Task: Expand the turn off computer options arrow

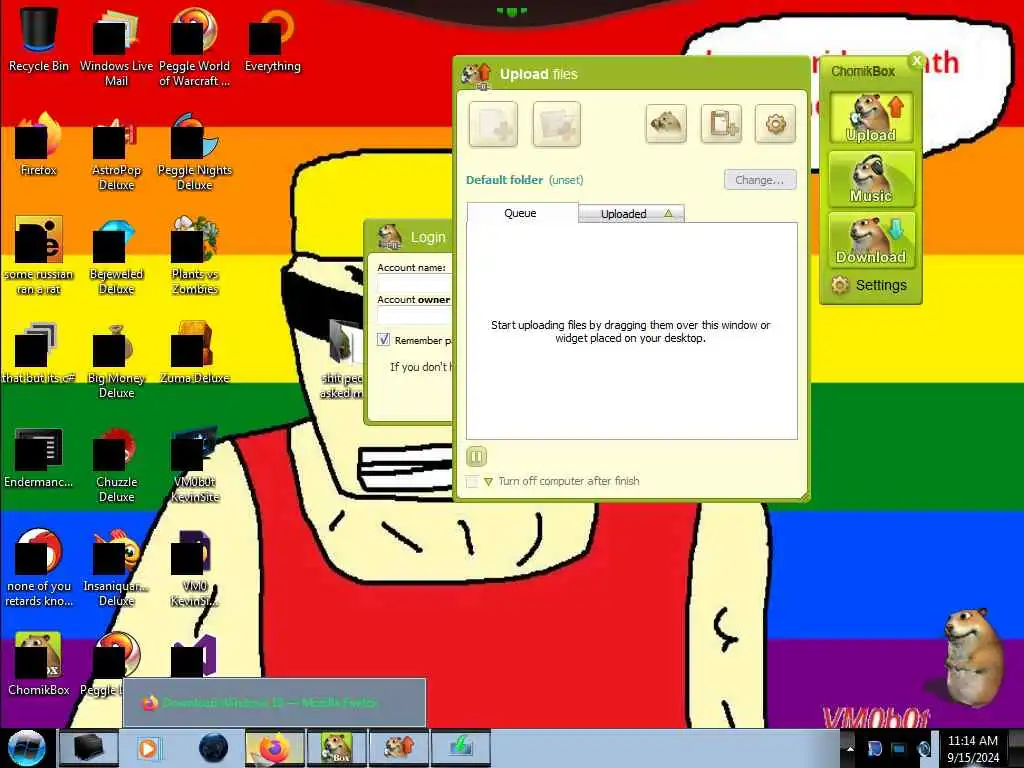Action: (488, 482)
